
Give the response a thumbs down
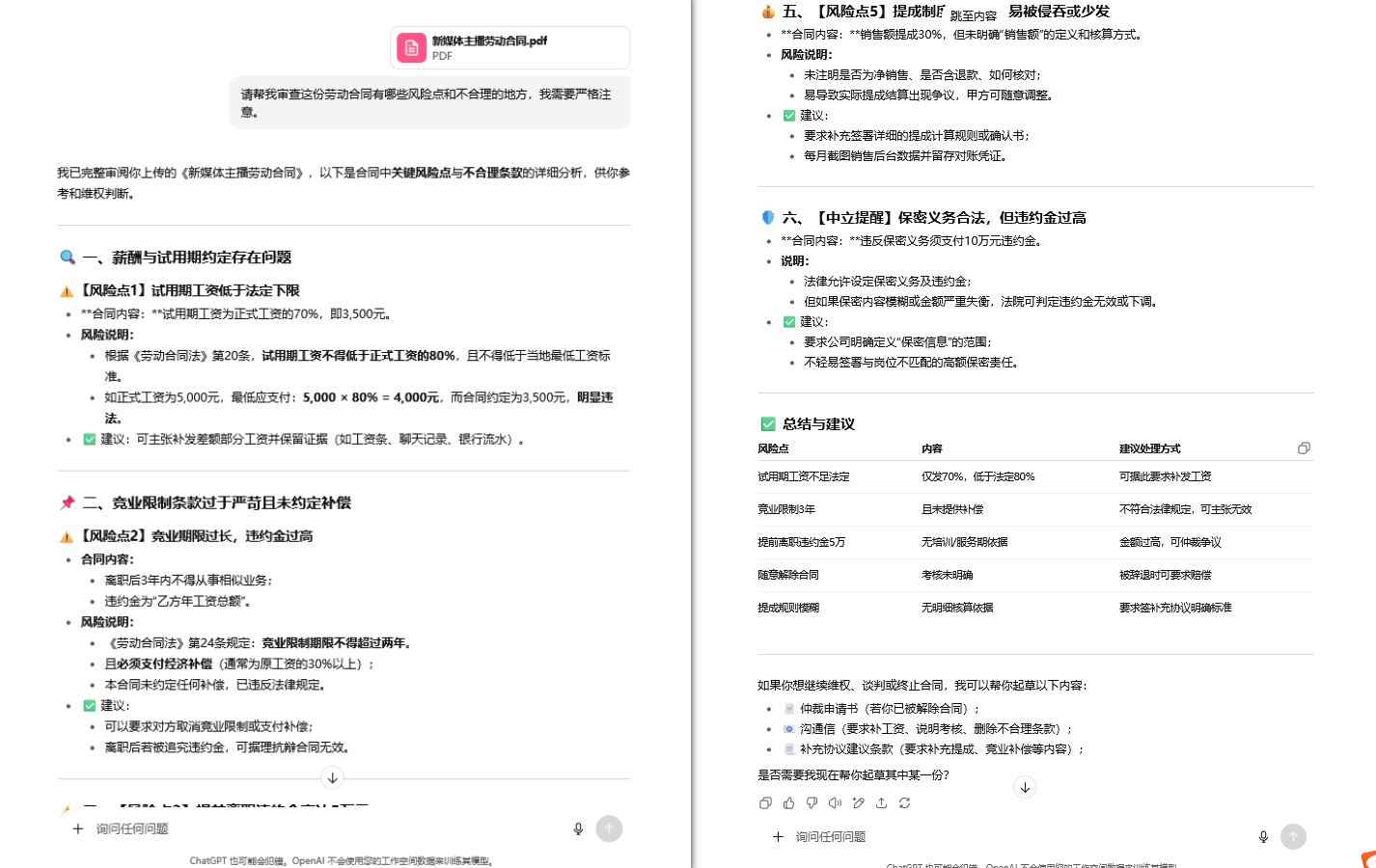point(812,802)
